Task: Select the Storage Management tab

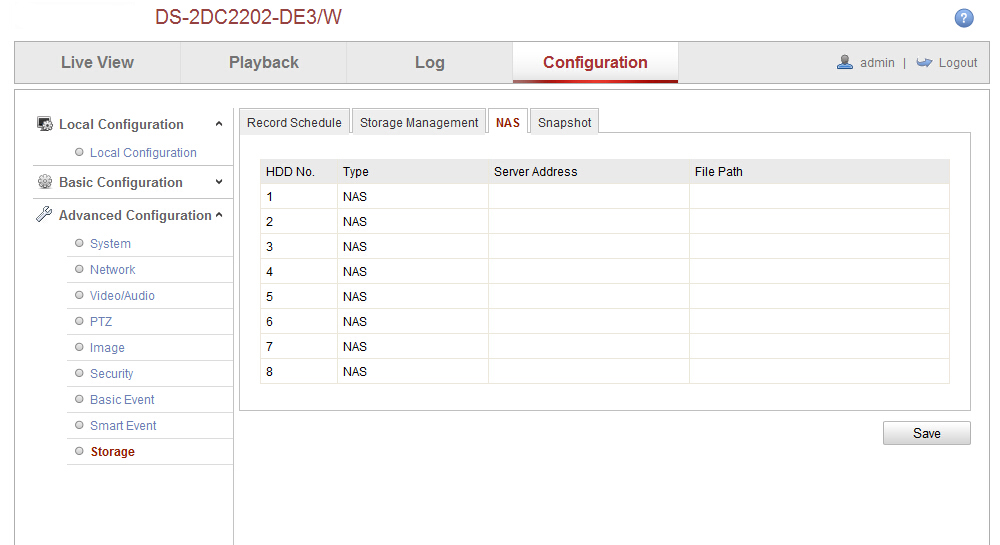Action: click(x=419, y=122)
